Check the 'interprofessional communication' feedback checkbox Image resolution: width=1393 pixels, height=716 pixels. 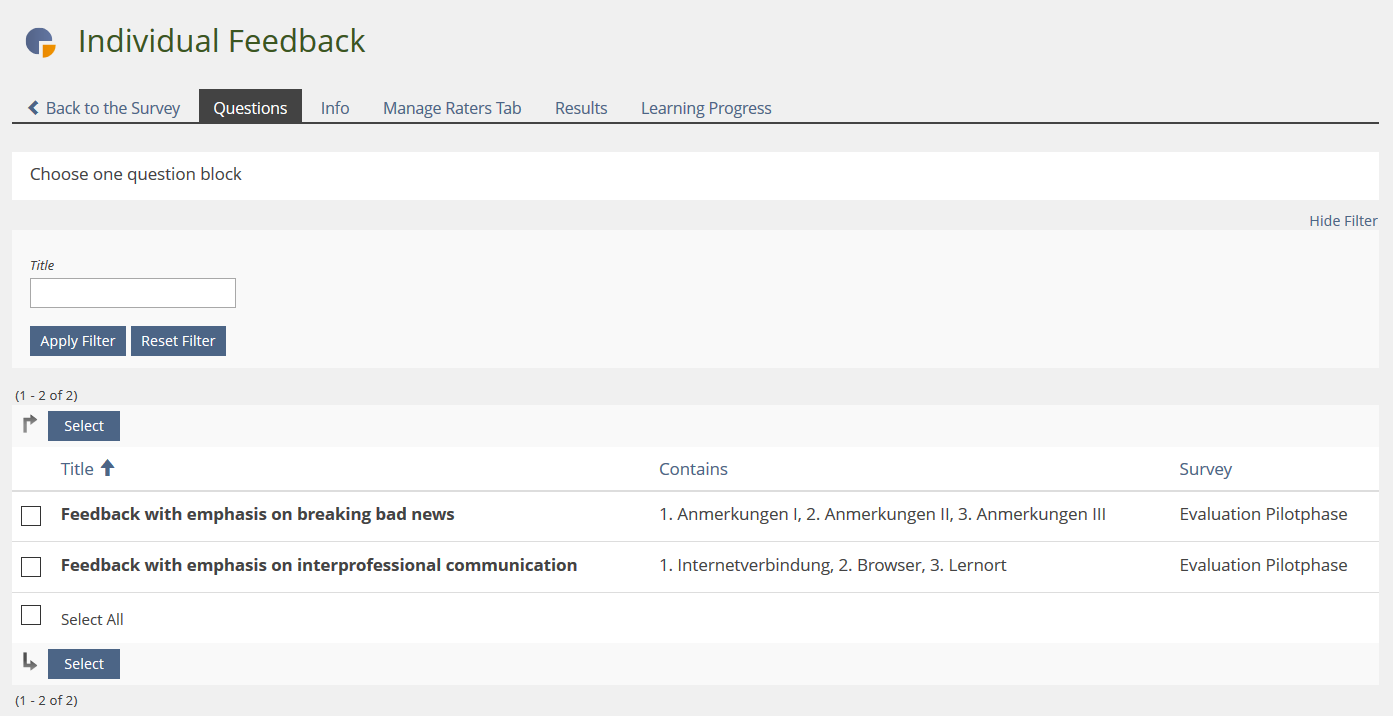[x=31, y=567]
